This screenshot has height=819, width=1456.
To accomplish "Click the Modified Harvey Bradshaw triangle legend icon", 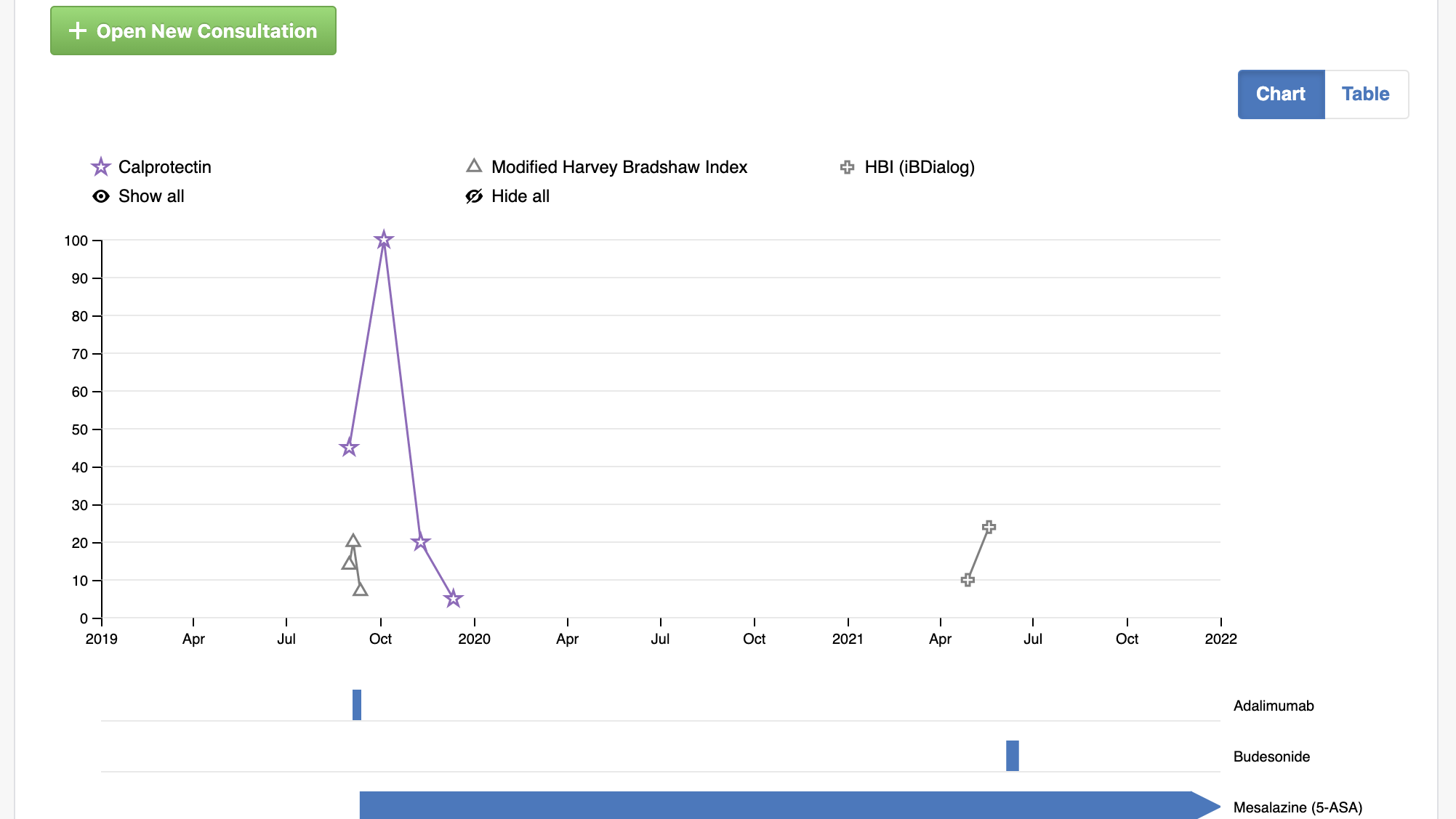I will pos(474,166).
